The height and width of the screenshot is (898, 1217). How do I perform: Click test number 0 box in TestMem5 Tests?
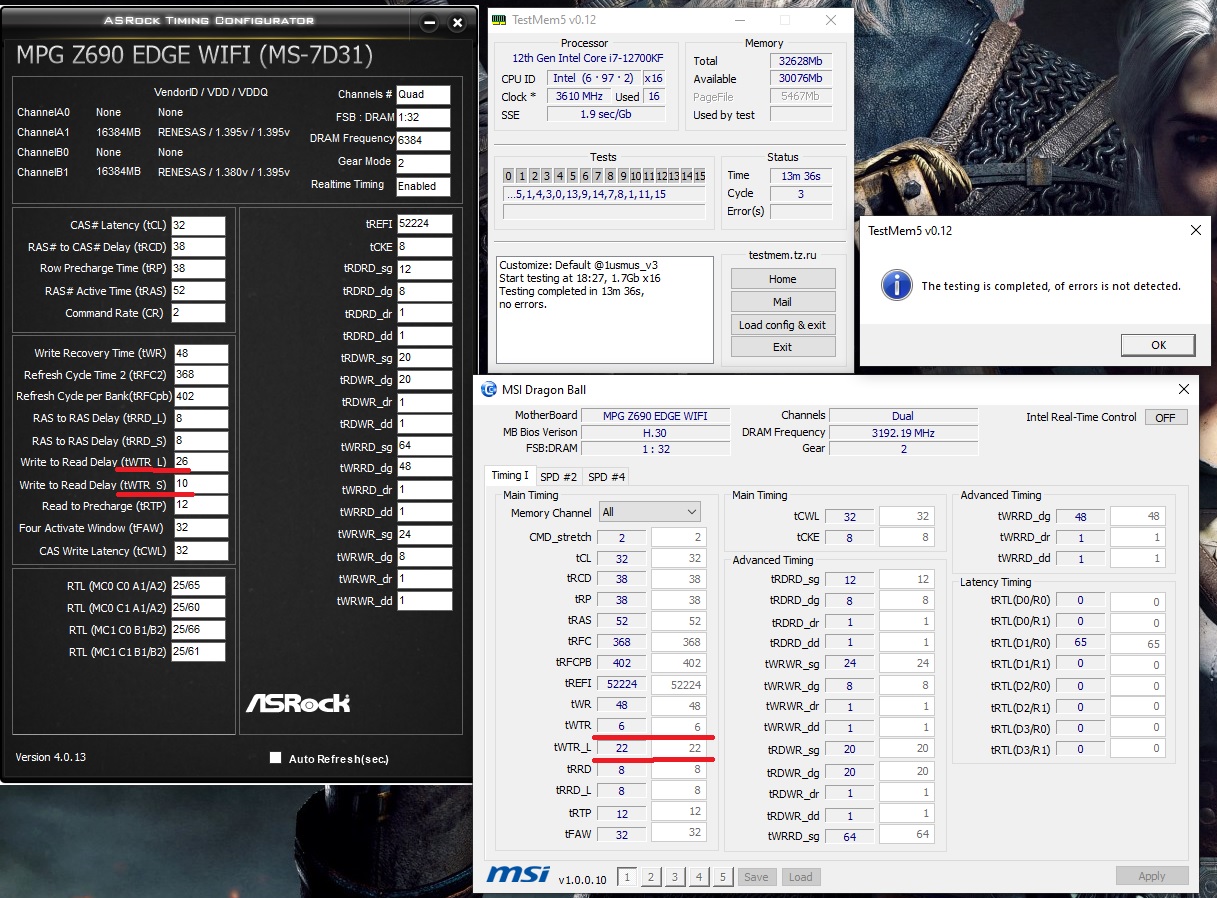click(x=508, y=176)
